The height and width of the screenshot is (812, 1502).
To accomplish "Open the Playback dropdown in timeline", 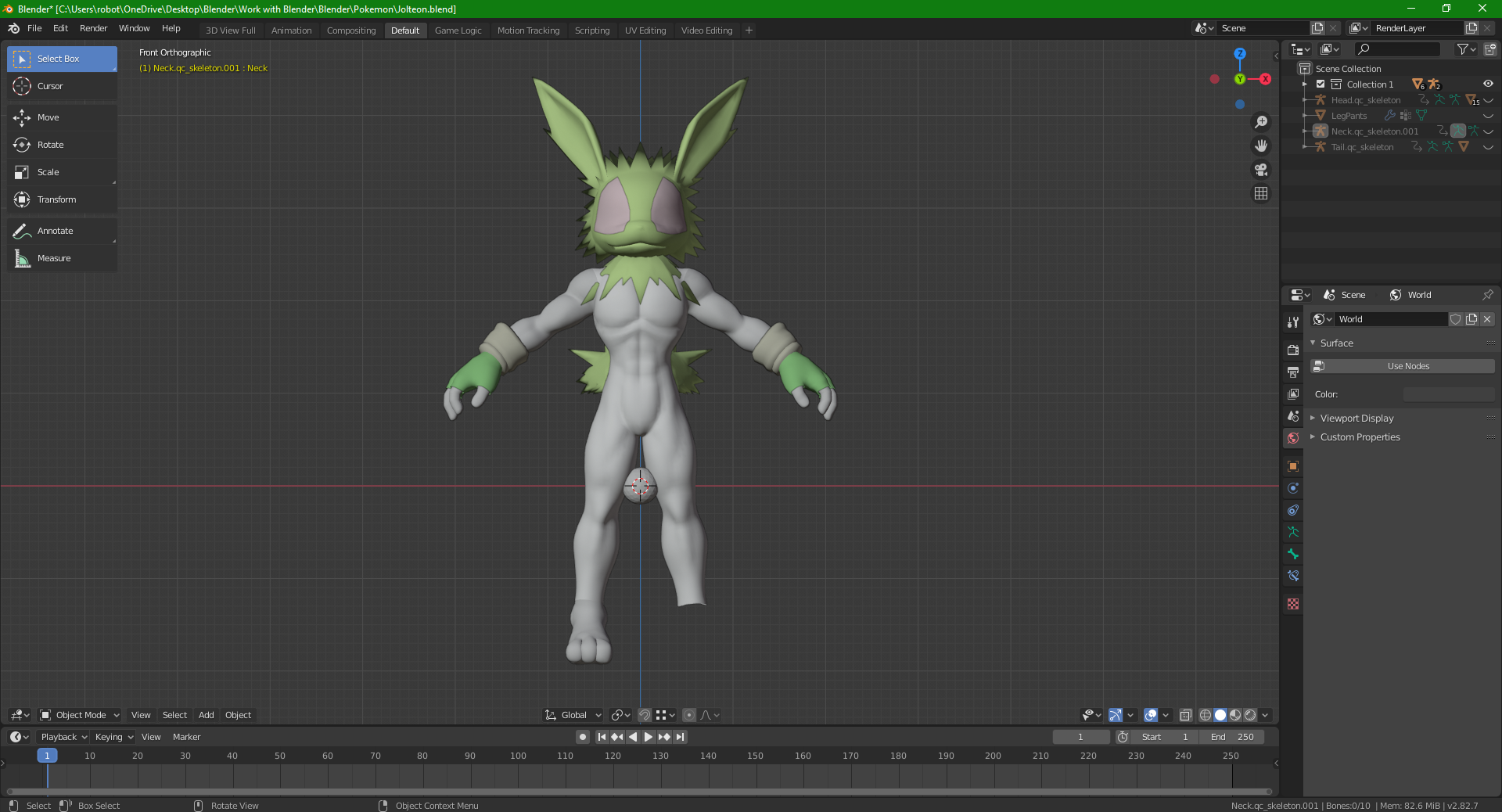I will tap(63, 737).
